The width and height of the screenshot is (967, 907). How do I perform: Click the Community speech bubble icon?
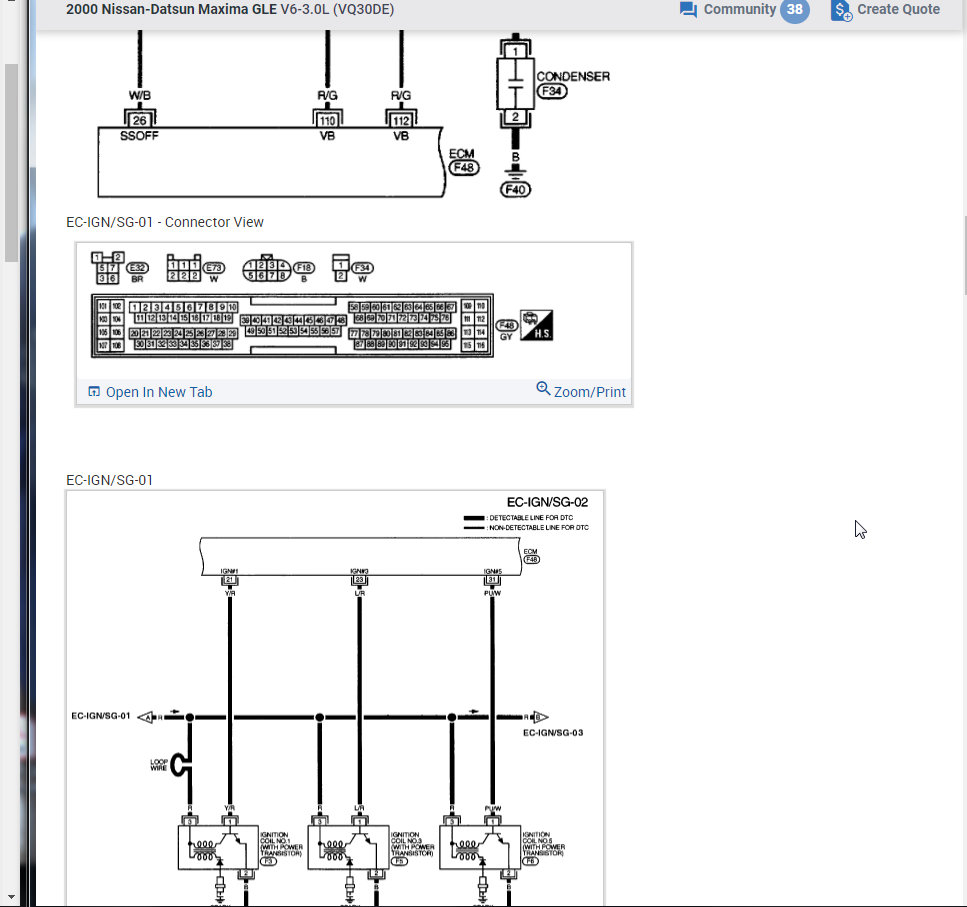688,10
